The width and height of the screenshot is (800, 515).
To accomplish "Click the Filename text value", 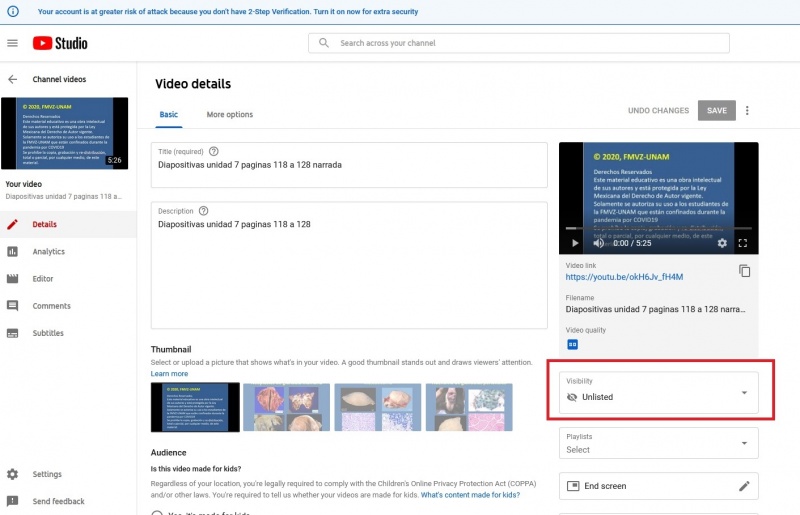I will pos(655,309).
